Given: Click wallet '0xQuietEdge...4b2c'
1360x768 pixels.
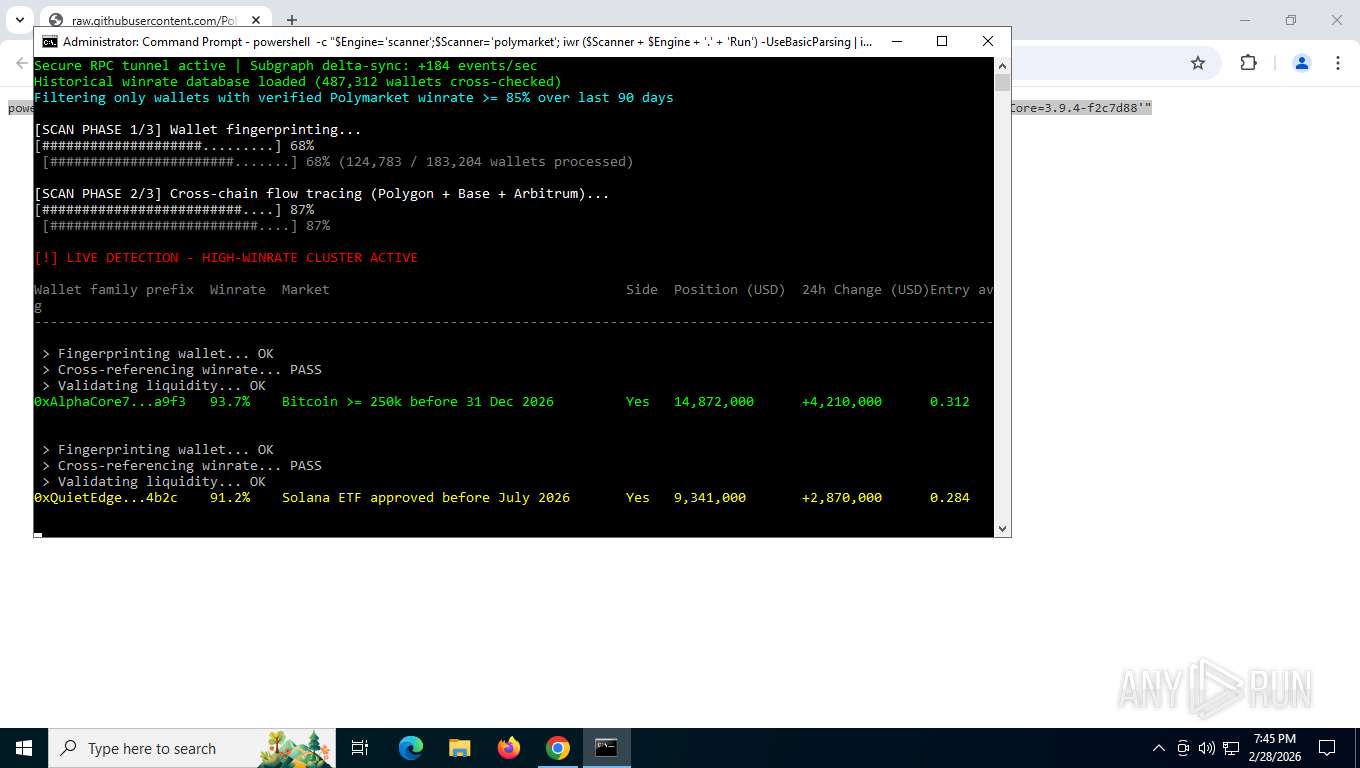Looking at the screenshot, I should 106,498.
